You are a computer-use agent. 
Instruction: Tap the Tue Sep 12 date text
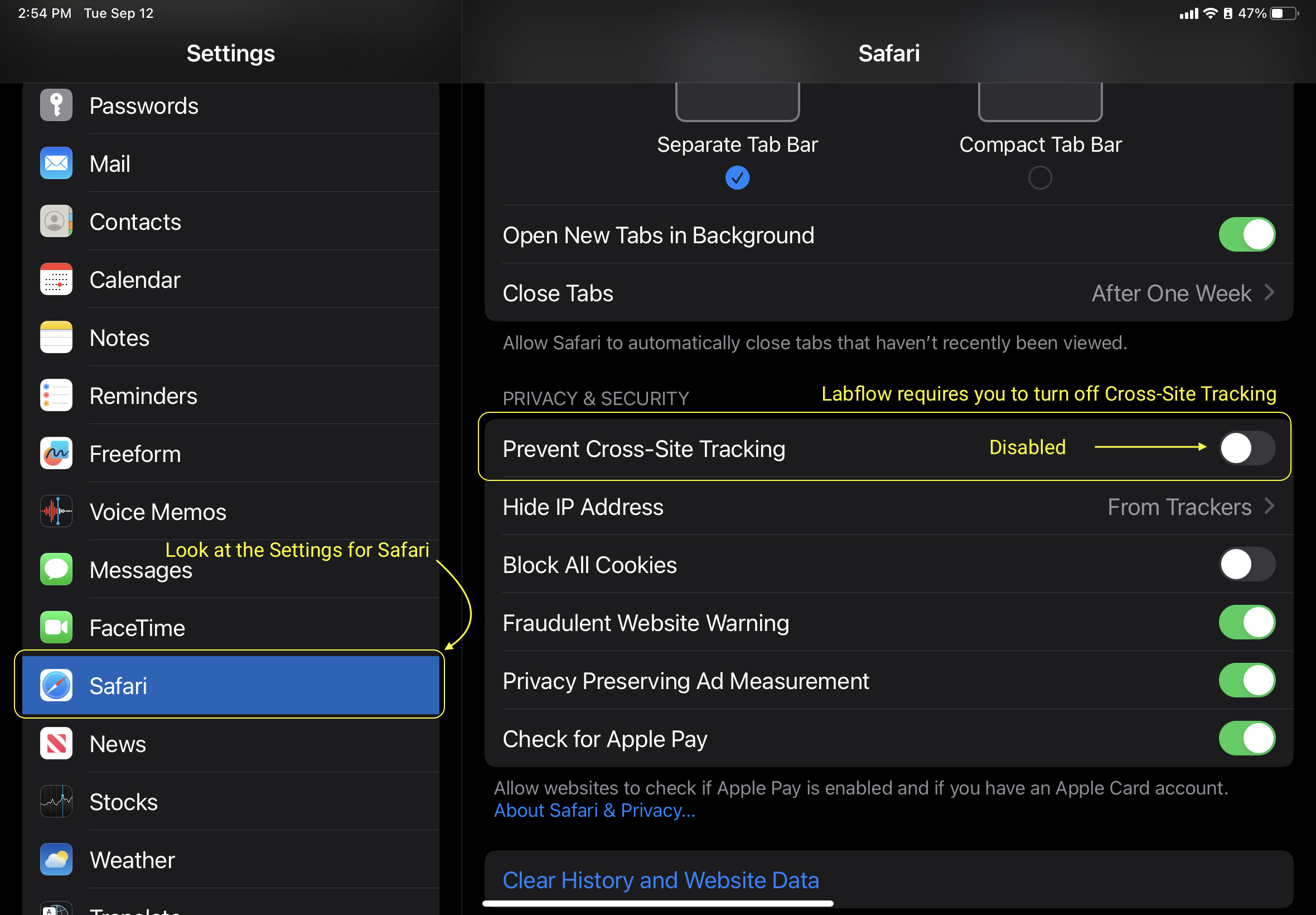click(x=119, y=13)
